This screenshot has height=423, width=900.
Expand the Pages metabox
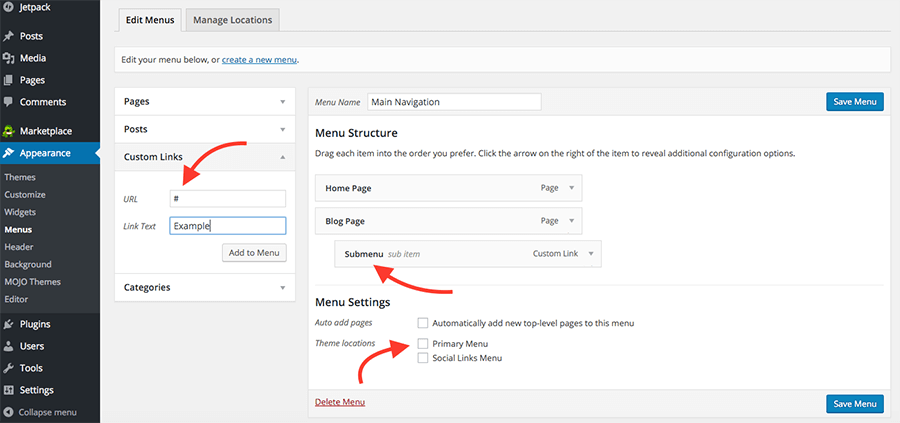pos(282,102)
